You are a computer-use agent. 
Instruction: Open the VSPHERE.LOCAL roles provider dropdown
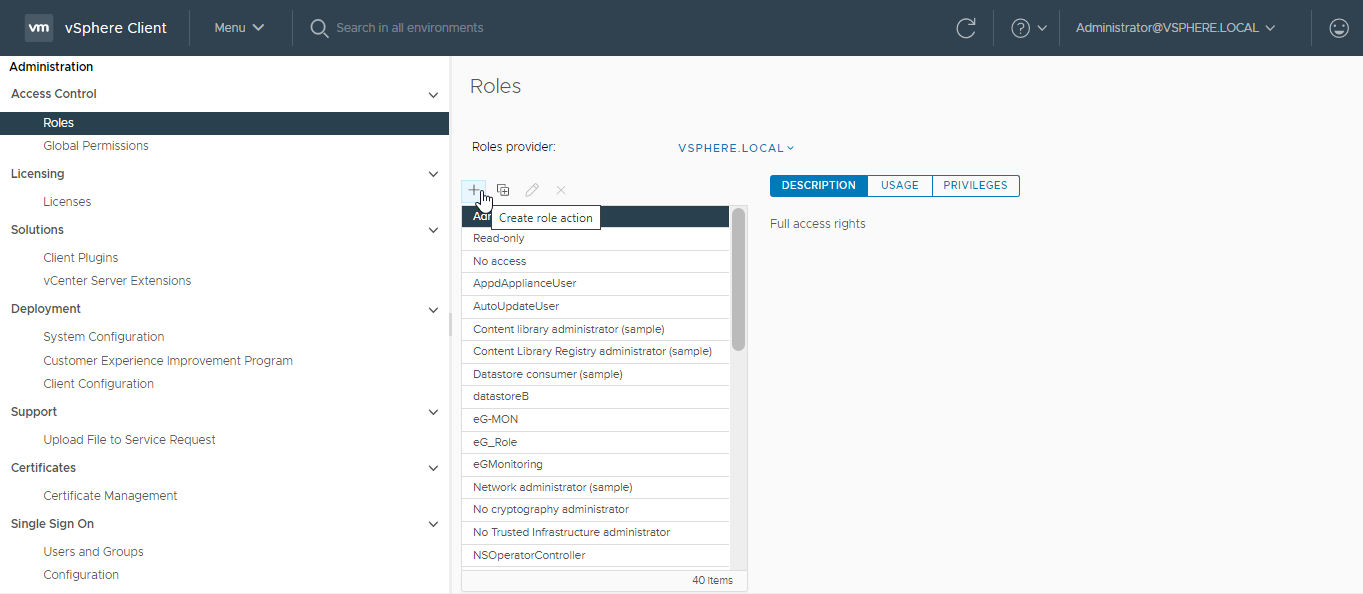click(x=736, y=148)
